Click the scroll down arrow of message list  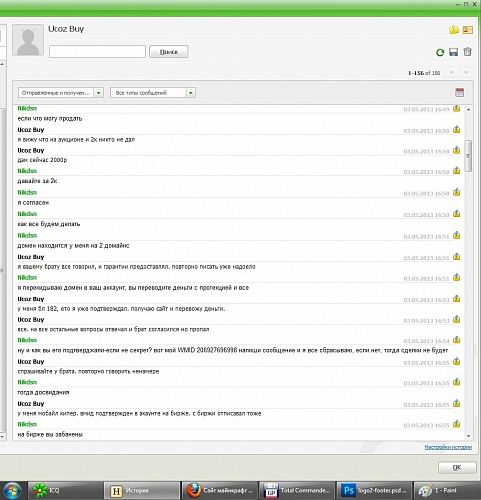click(468, 436)
